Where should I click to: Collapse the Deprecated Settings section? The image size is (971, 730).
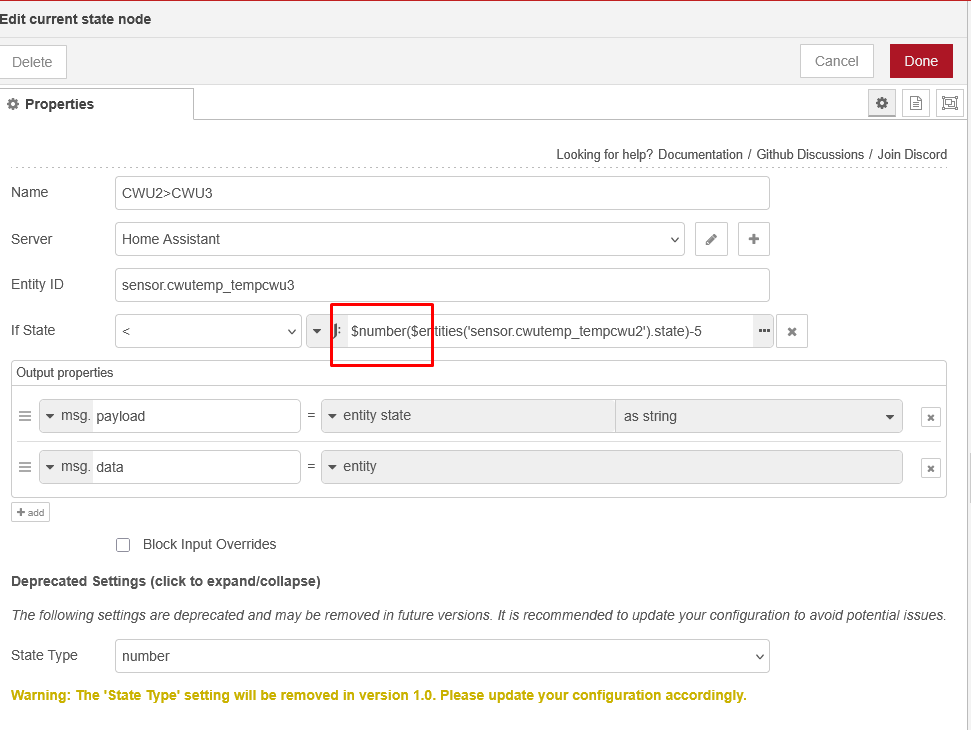(165, 581)
